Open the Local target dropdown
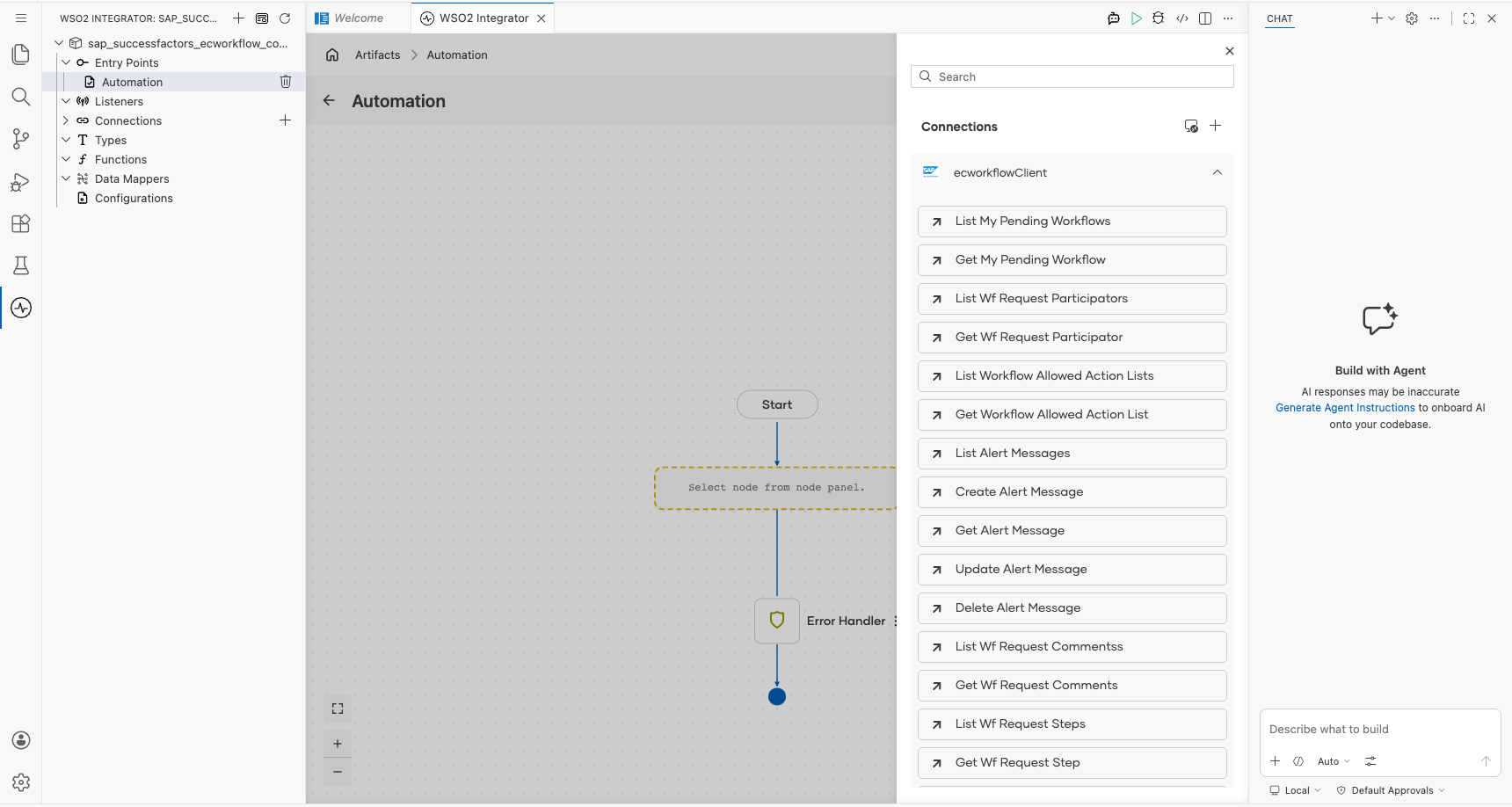Viewport: 1512px width, 807px height. tap(1295, 790)
